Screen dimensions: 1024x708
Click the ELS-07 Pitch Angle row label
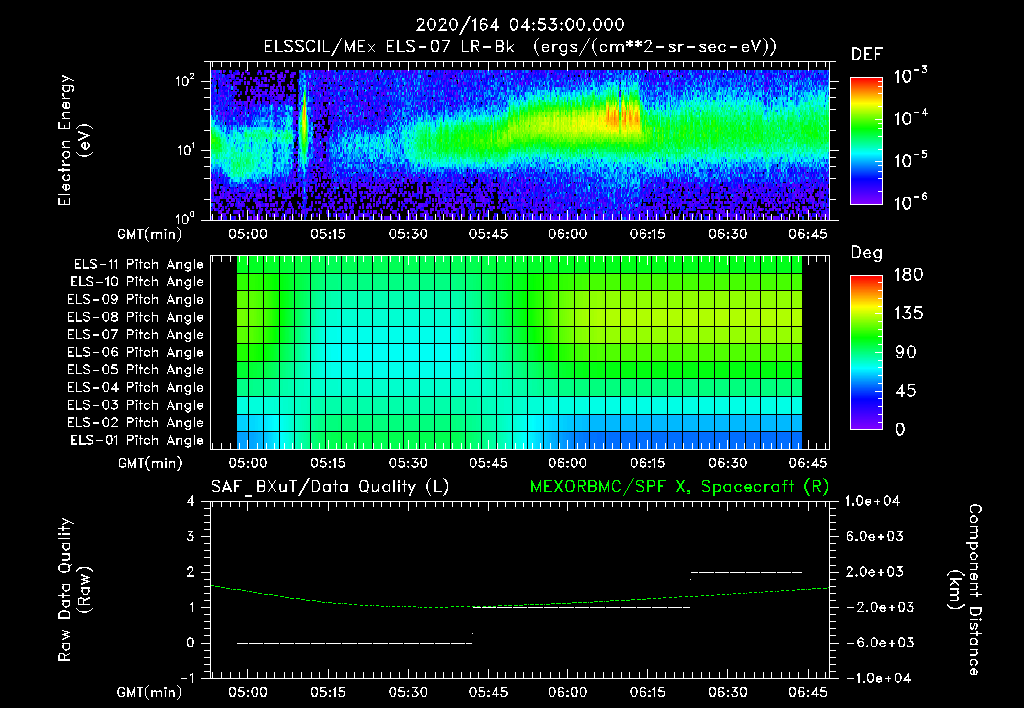136,334
